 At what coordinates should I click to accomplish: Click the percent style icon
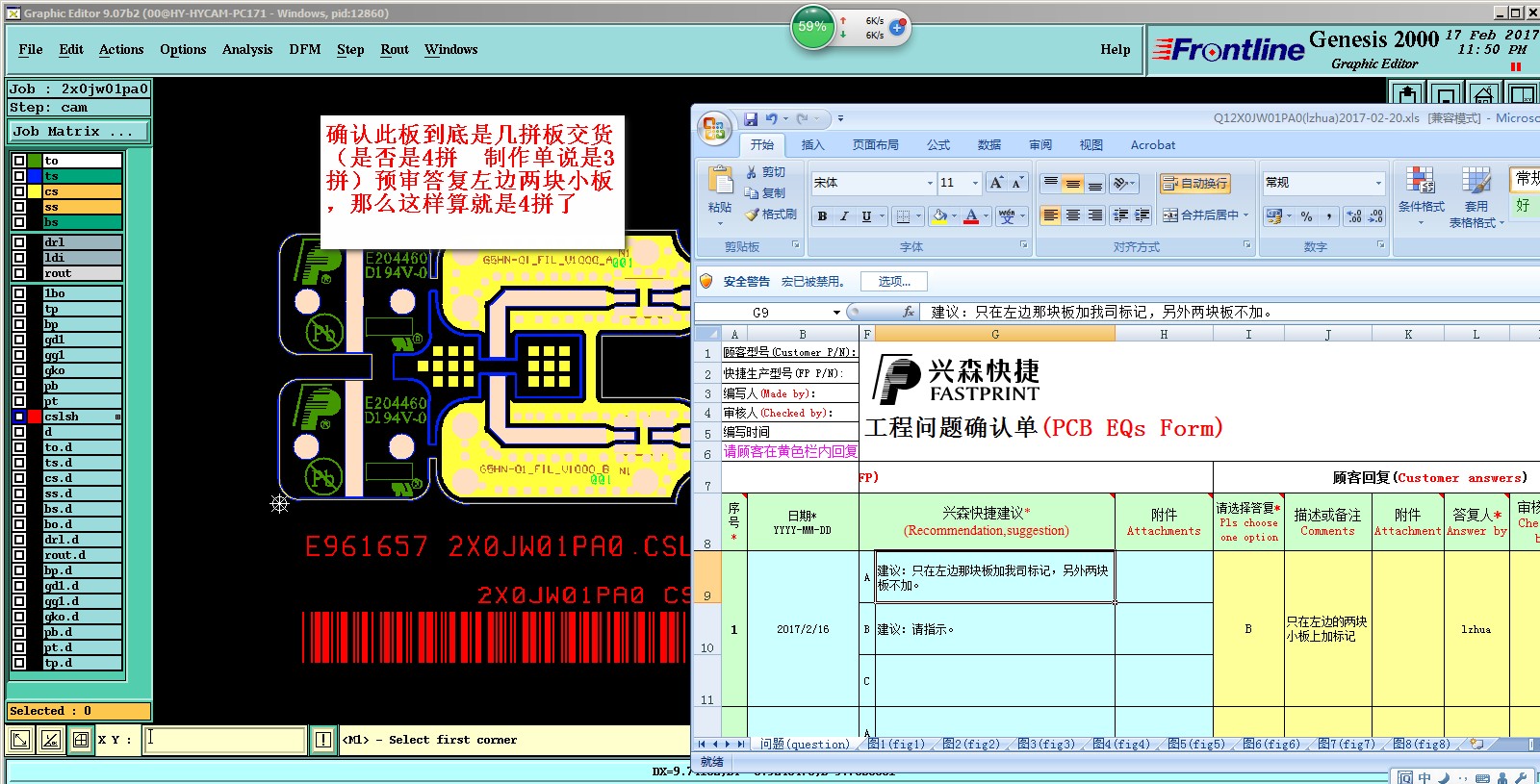pos(1306,216)
